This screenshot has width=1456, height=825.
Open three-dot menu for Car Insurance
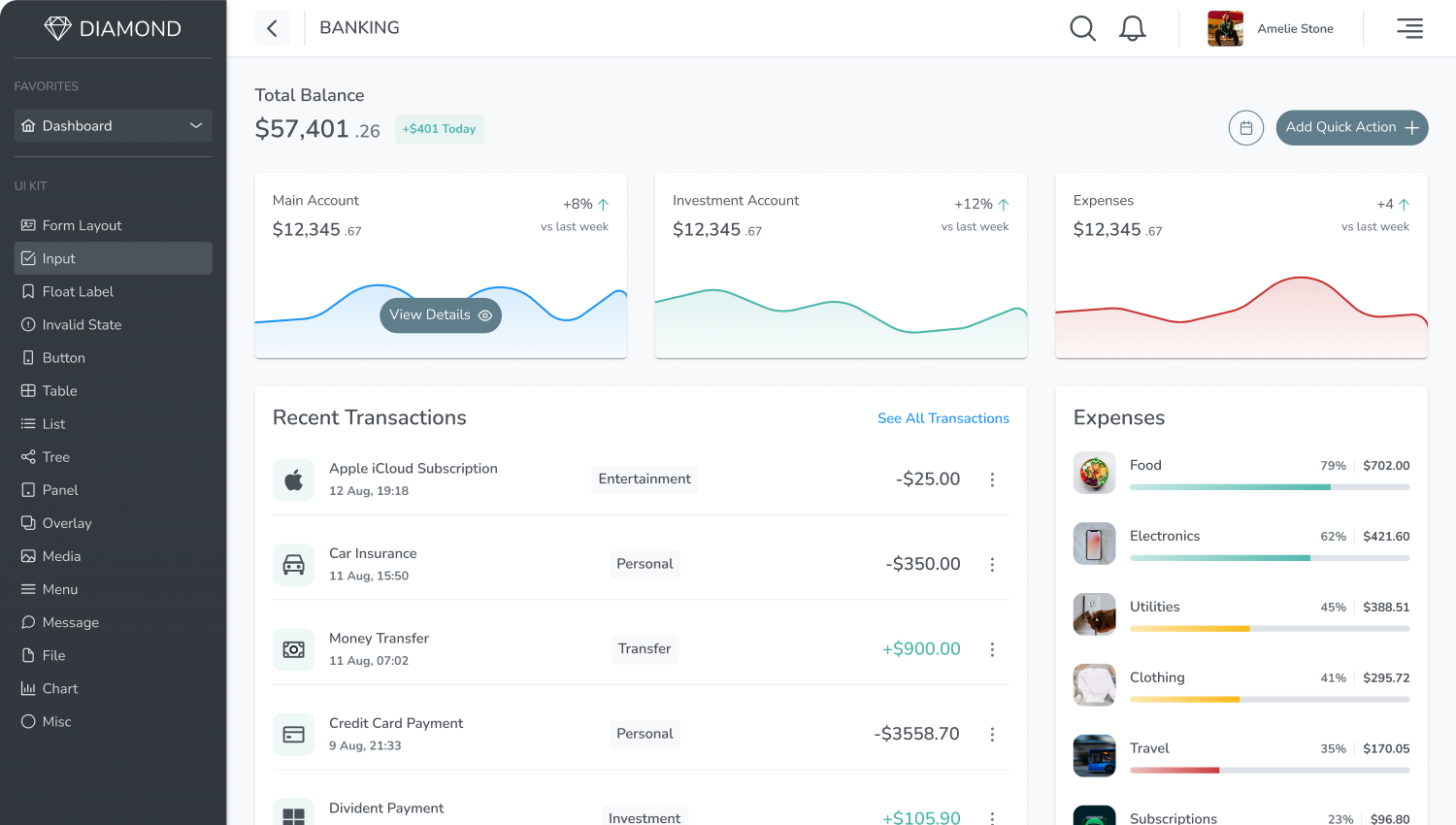click(x=992, y=565)
